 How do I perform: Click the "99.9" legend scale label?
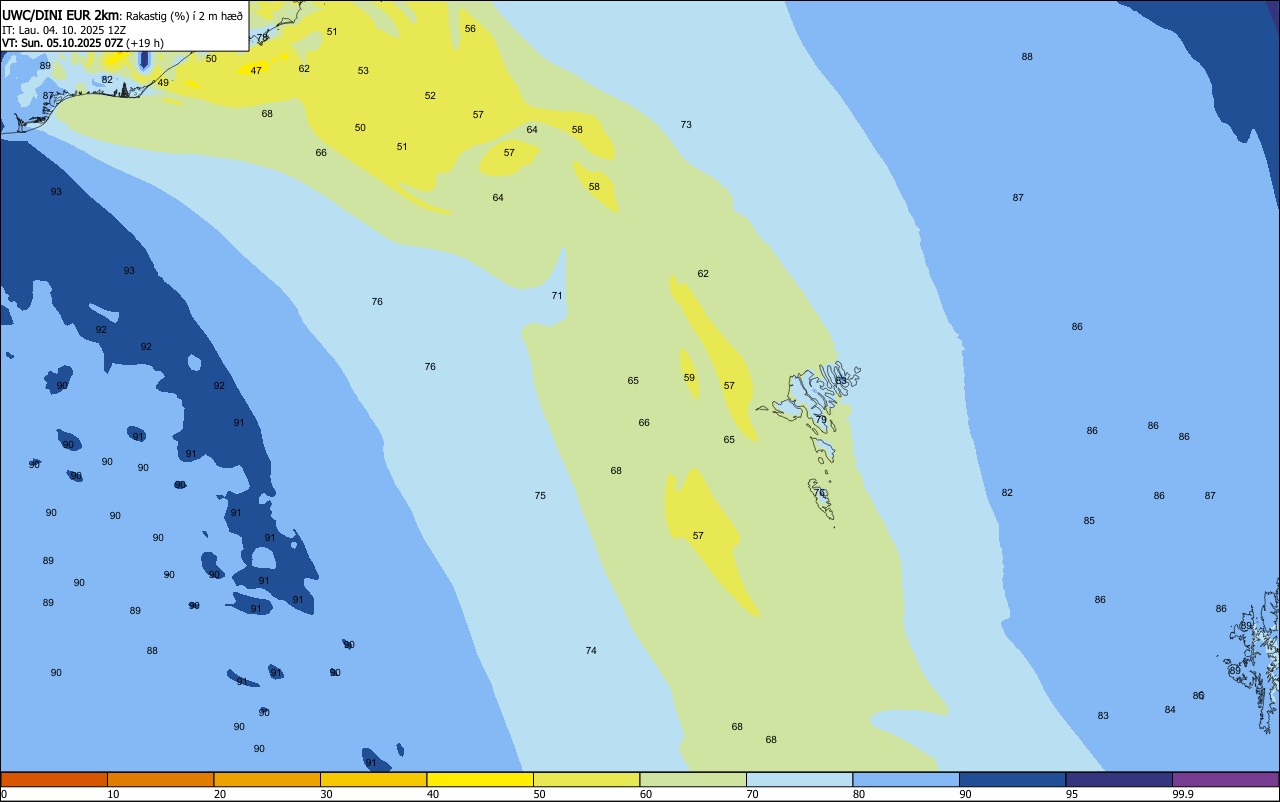(1183, 794)
